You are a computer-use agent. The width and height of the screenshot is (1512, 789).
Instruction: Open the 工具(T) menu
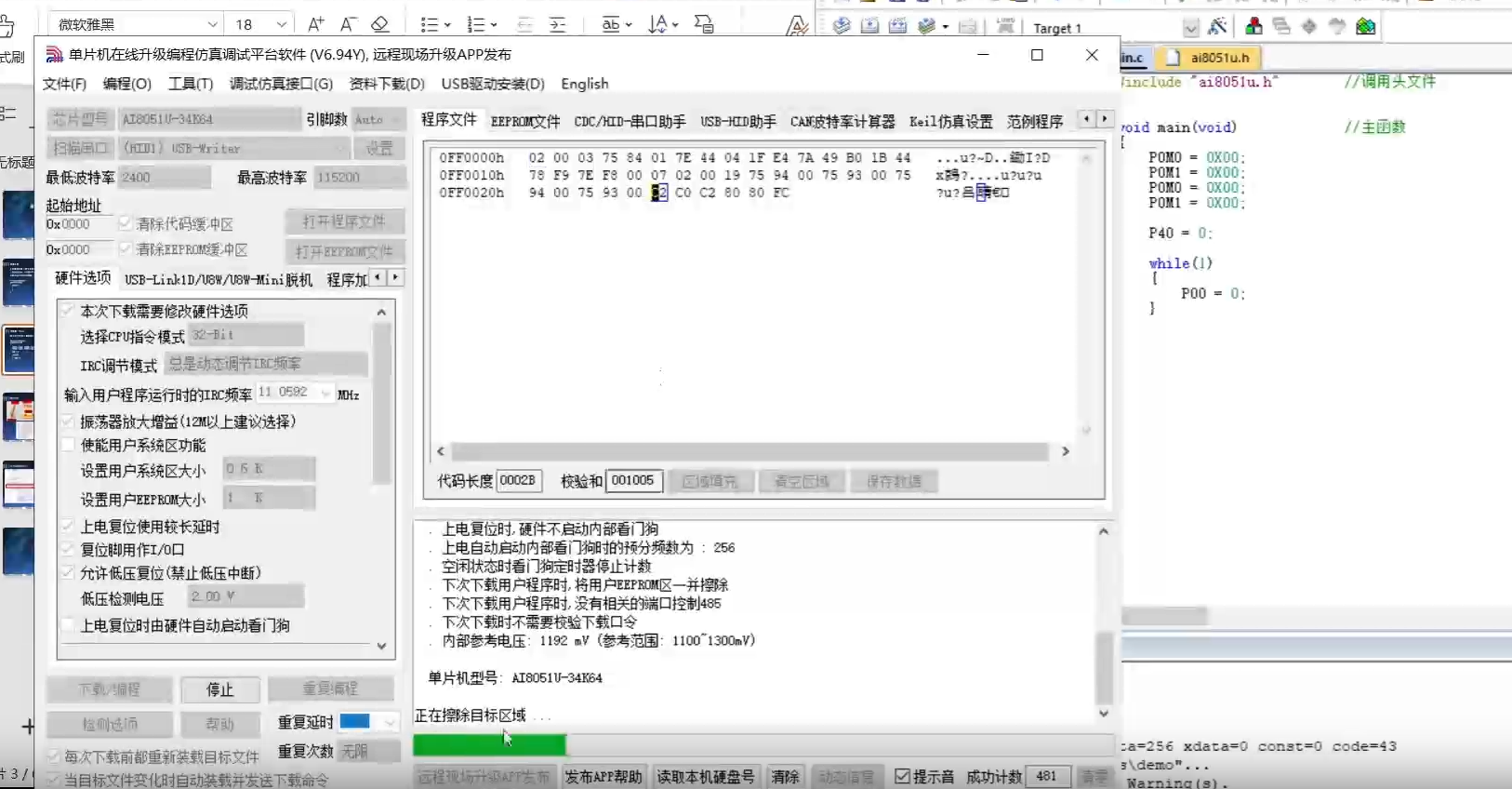click(x=191, y=84)
